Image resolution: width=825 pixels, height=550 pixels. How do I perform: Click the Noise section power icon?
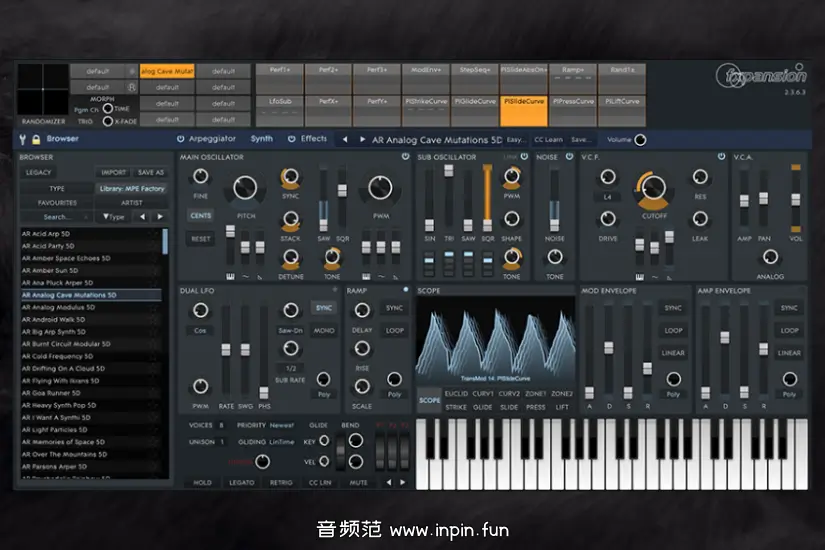[x=569, y=156]
